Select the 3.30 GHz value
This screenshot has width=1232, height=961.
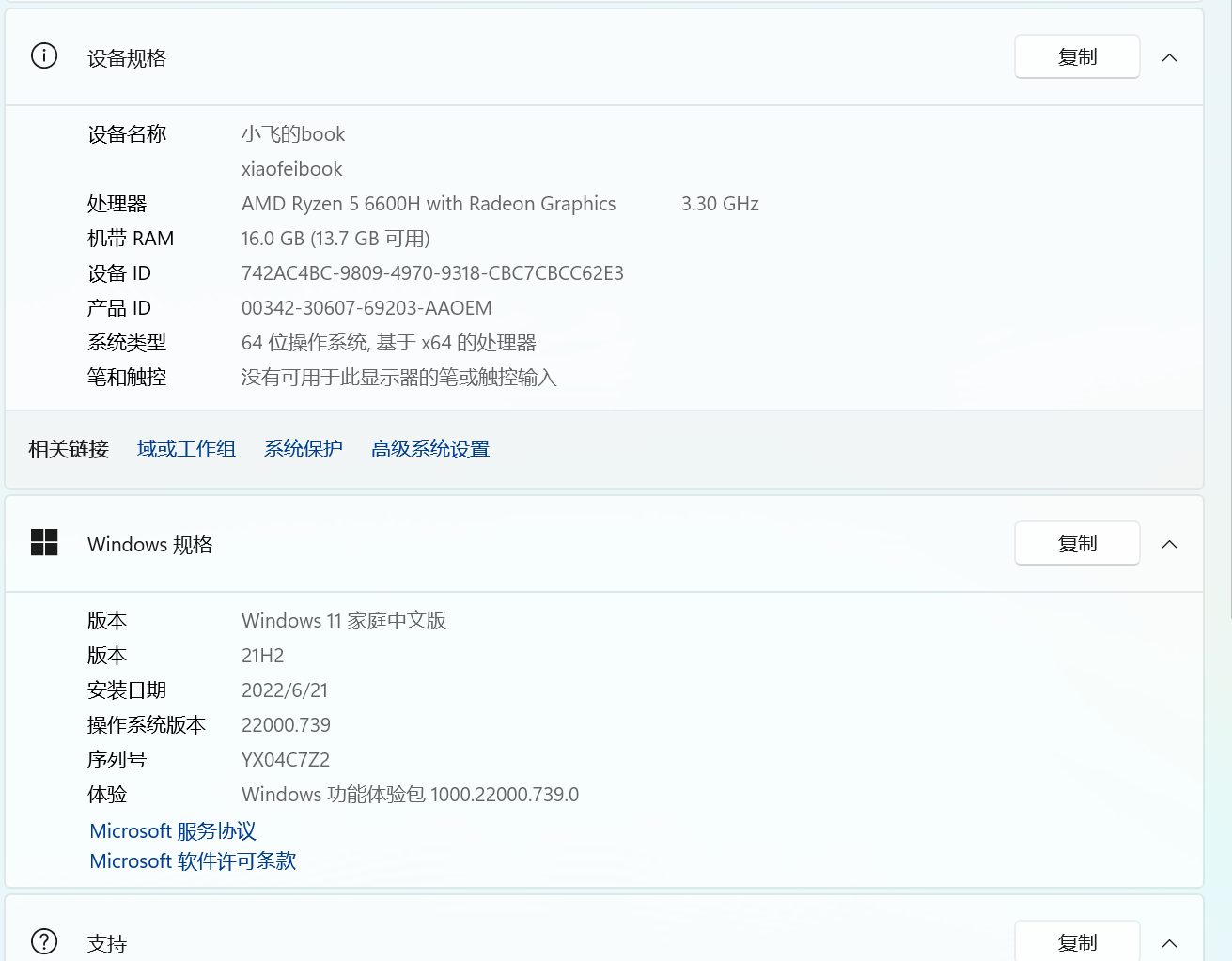click(720, 204)
